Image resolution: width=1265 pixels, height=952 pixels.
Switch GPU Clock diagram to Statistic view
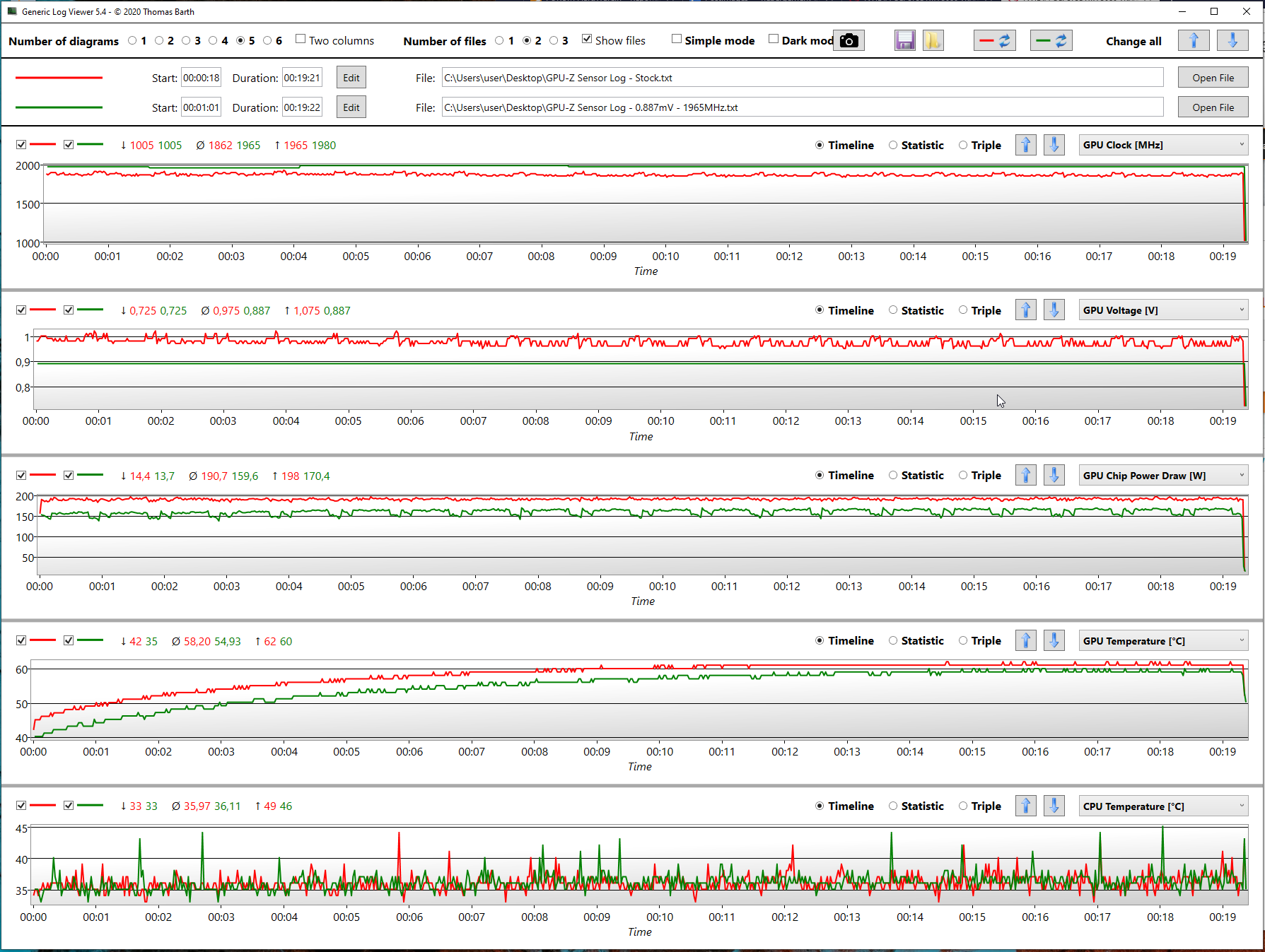tap(893, 145)
